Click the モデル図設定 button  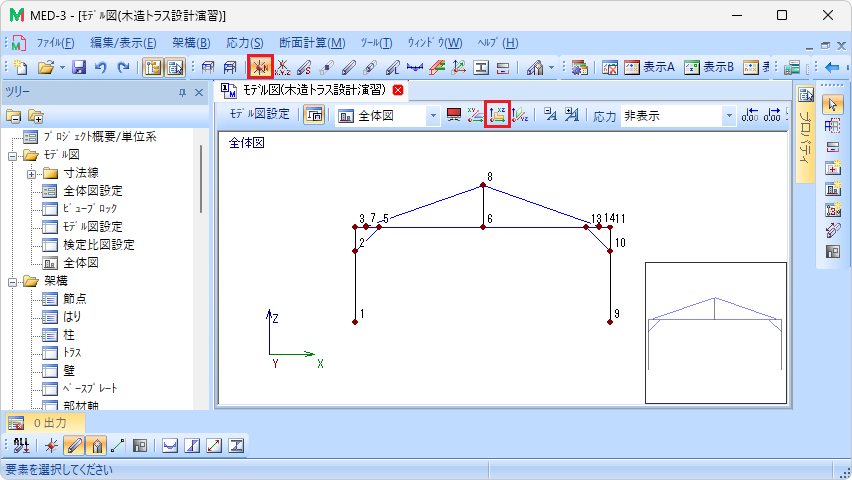(260, 115)
